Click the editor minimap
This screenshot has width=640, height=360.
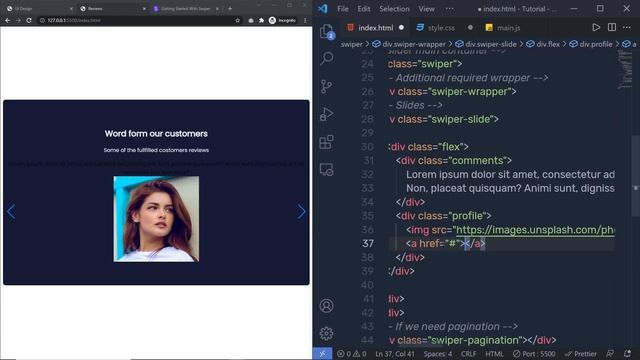(624, 69)
